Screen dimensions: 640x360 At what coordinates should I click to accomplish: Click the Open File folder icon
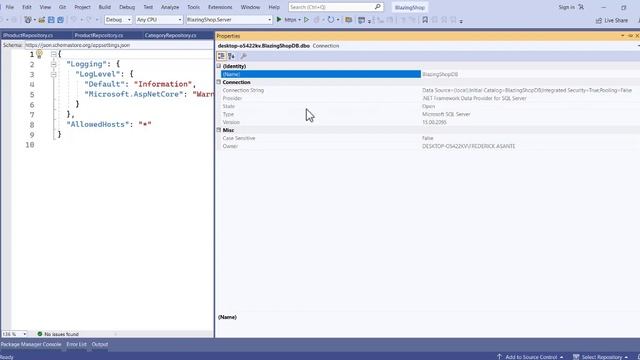(42, 20)
